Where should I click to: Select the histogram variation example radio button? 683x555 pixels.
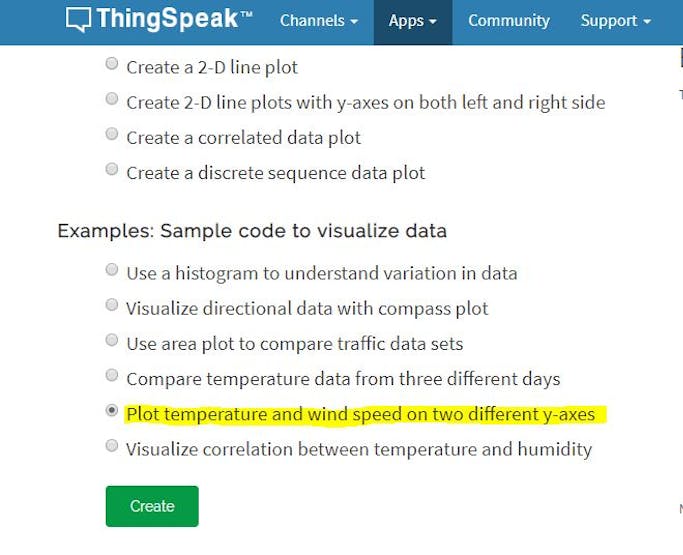point(112,270)
